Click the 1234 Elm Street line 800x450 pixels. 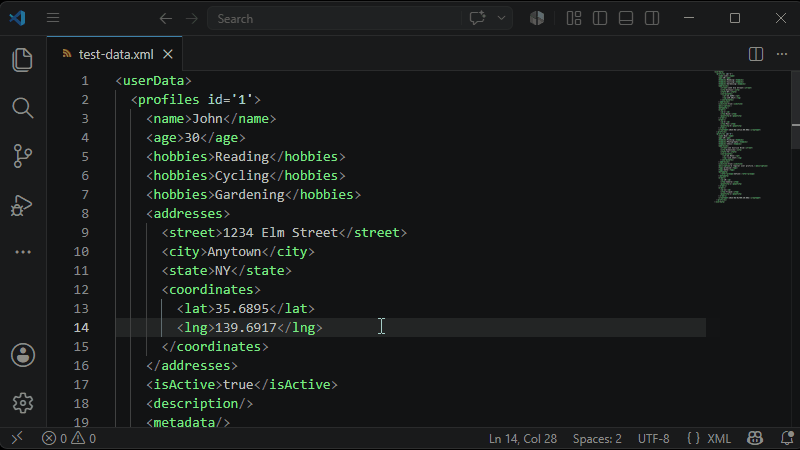point(284,233)
